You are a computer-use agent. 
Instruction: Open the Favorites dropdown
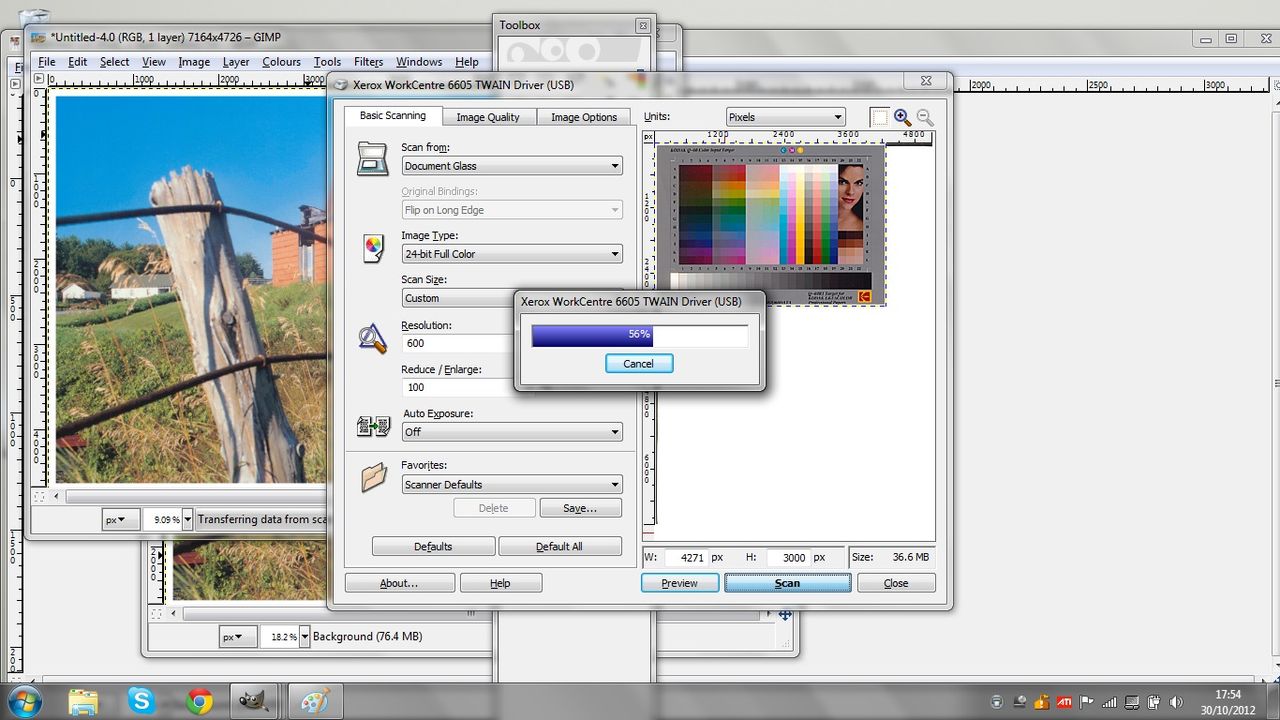point(512,484)
